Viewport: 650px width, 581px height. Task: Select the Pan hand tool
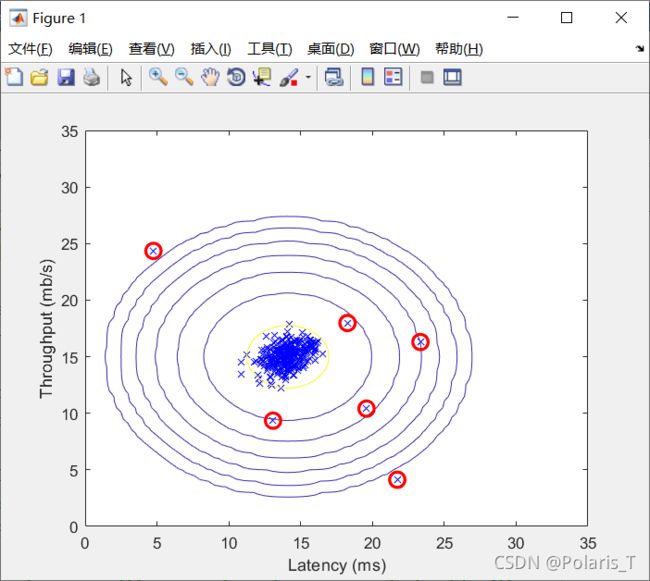pyautogui.click(x=210, y=77)
